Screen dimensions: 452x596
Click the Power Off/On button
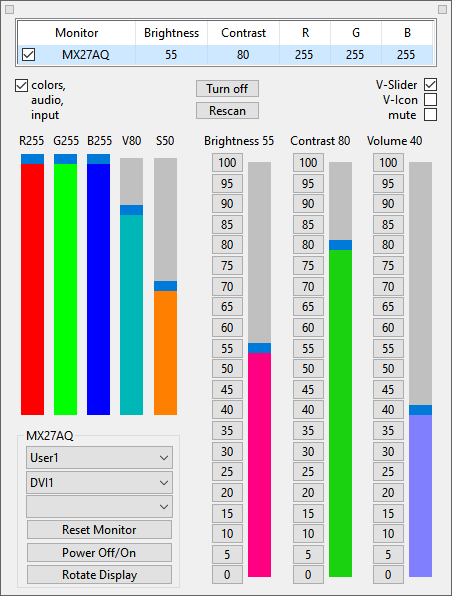click(x=99, y=553)
